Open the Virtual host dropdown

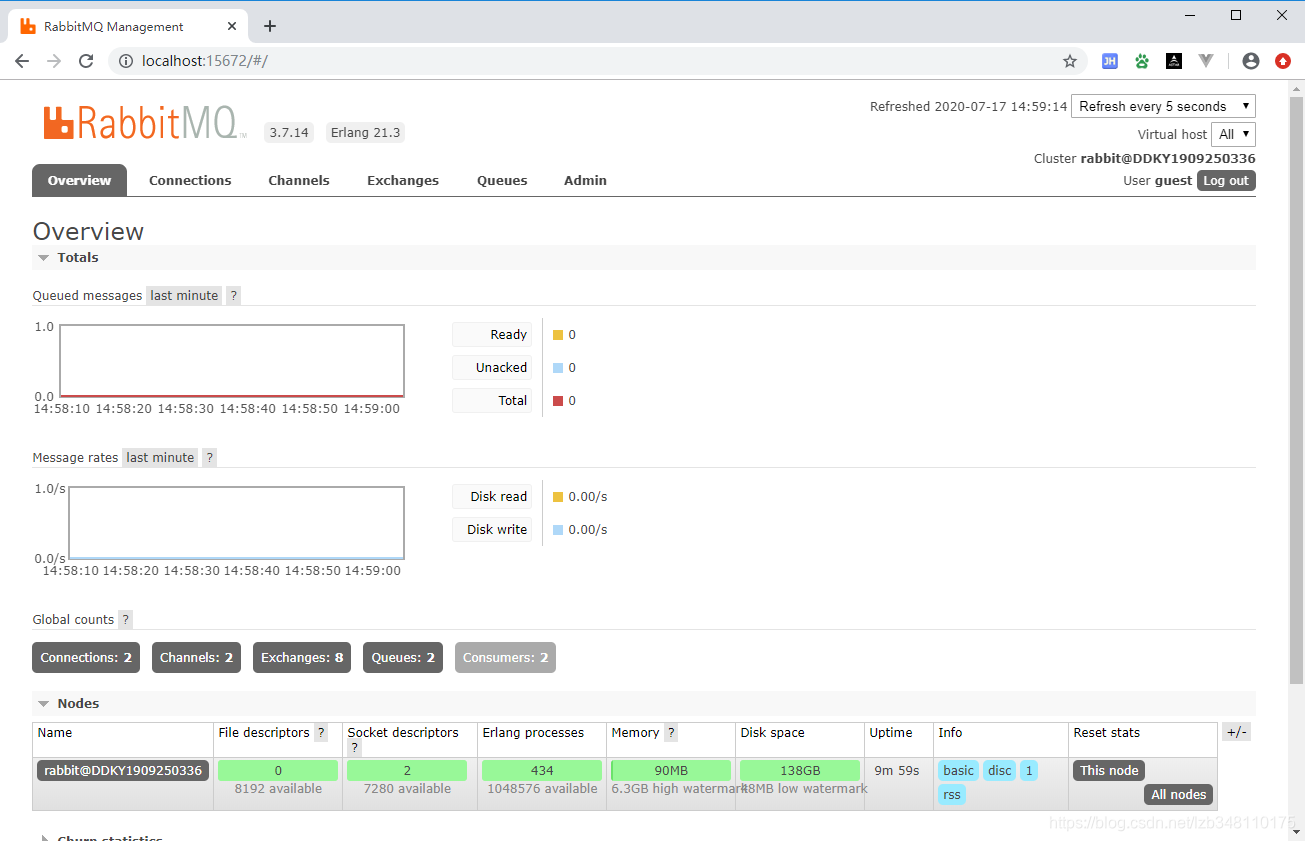(1233, 134)
